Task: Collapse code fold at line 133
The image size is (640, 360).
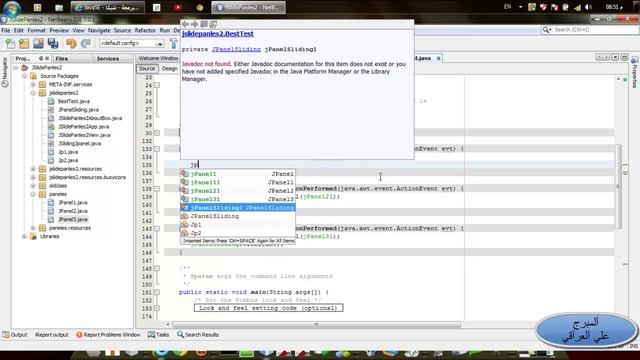Action: tap(157, 149)
